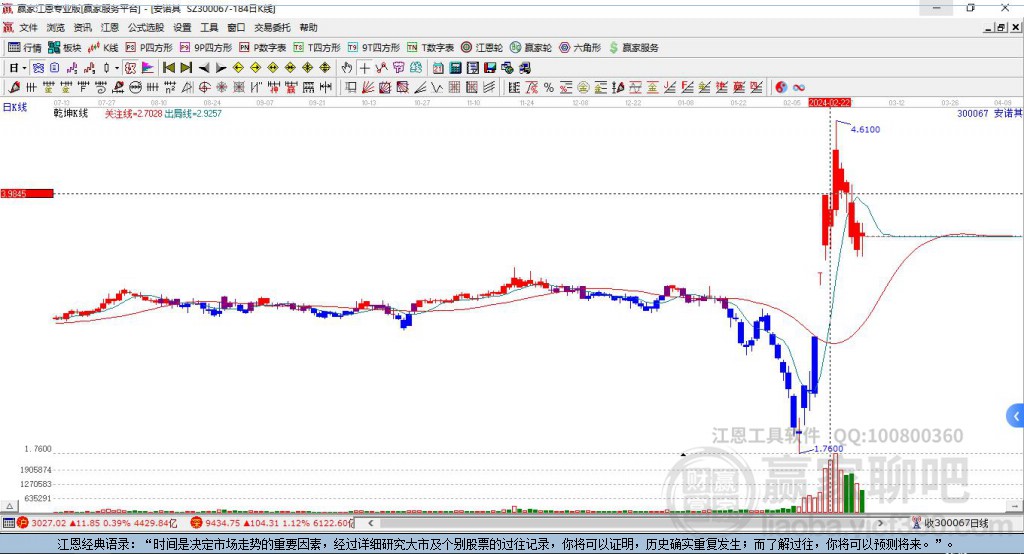Open the P四方形 tool

(149, 48)
